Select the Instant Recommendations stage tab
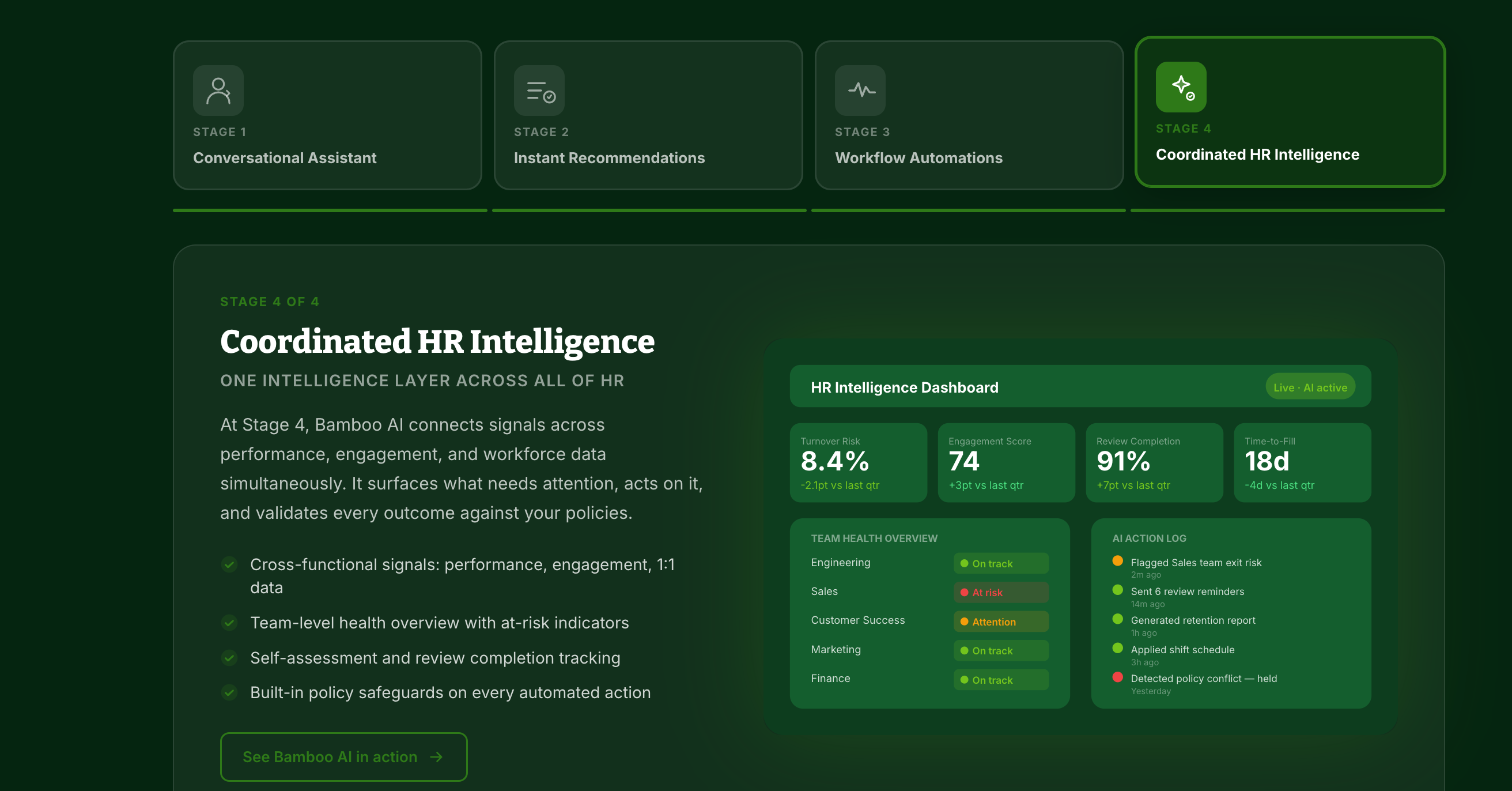Image resolution: width=1512 pixels, height=791 pixels. pyautogui.click(x=648, y=115)
